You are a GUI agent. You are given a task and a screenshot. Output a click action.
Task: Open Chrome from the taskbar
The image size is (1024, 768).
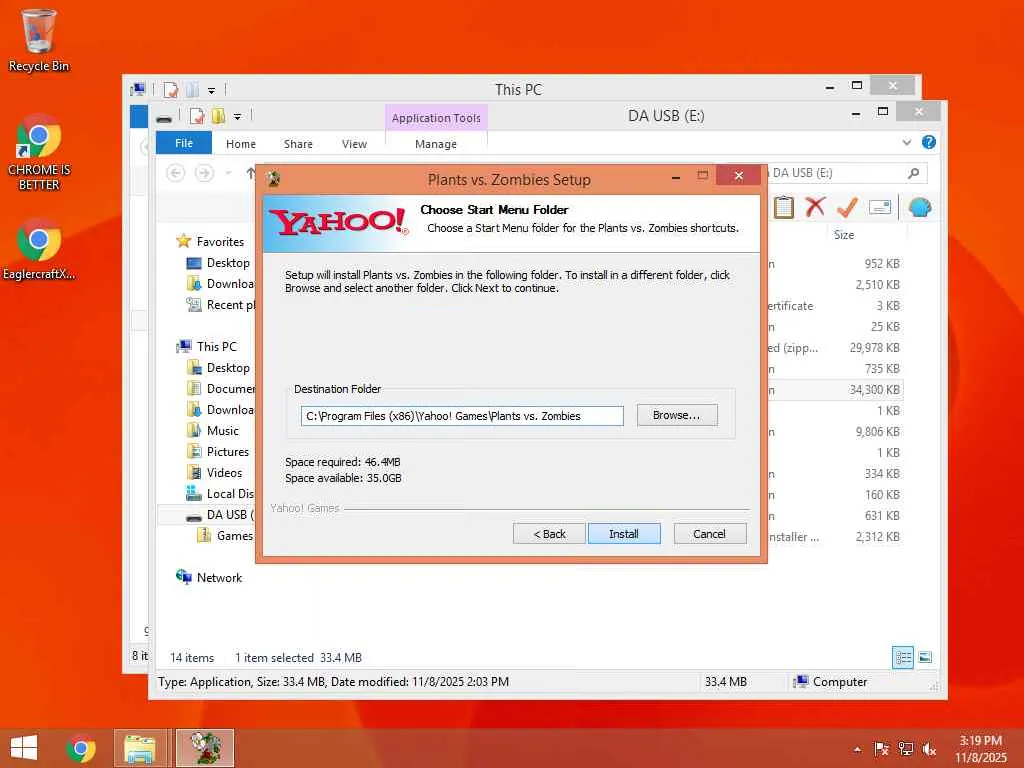pyautogui.click(x=81, y=748)
